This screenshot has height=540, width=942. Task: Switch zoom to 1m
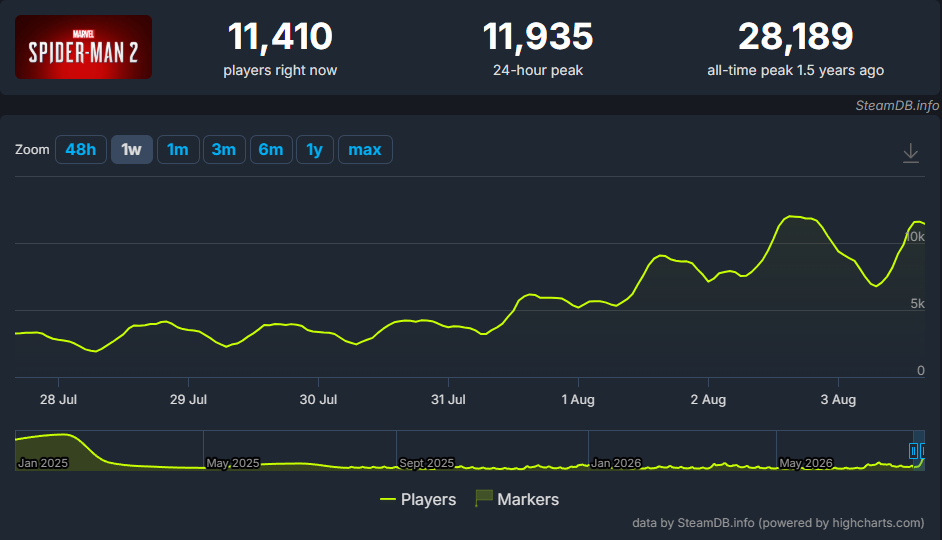pyautogui.click(x=178, y=150)
